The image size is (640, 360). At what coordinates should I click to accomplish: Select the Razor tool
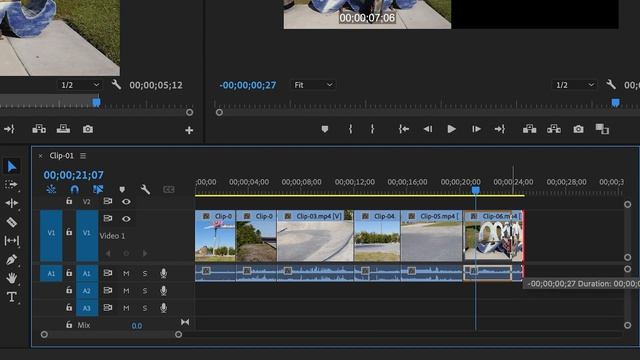click(x=11, y=222)
